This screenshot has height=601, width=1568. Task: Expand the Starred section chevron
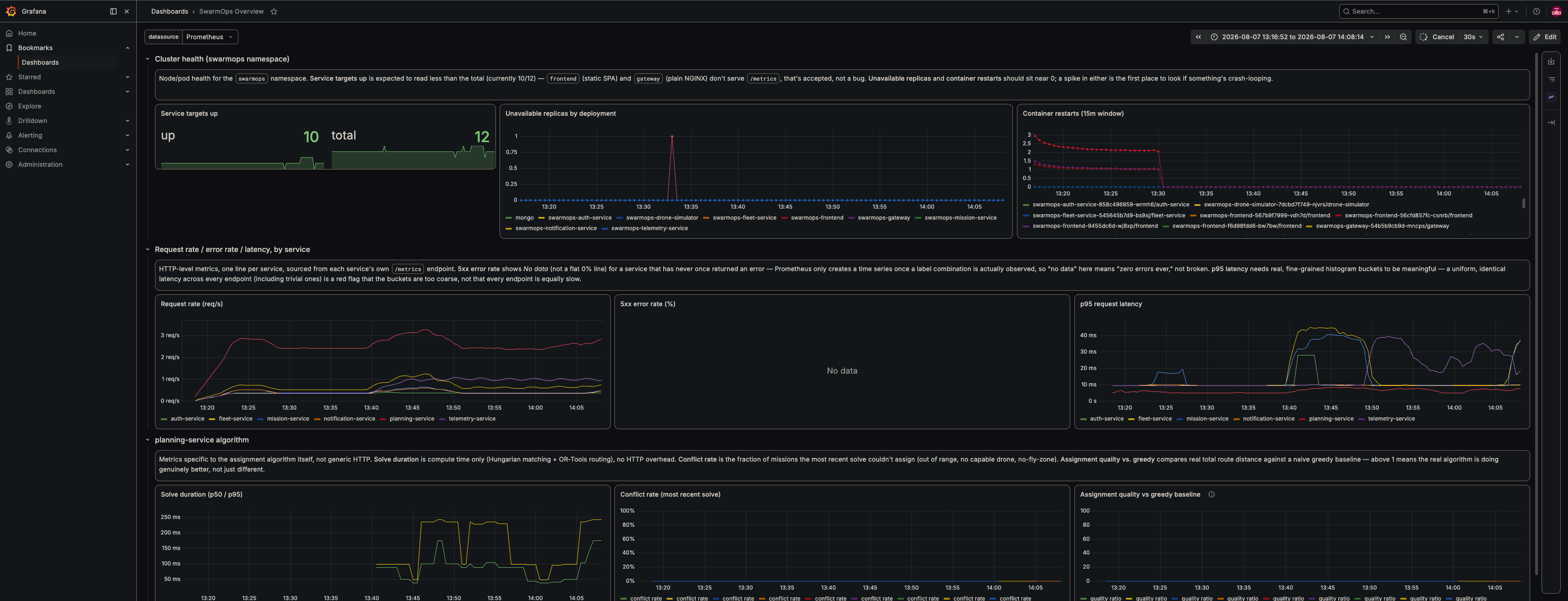(127, 77)
